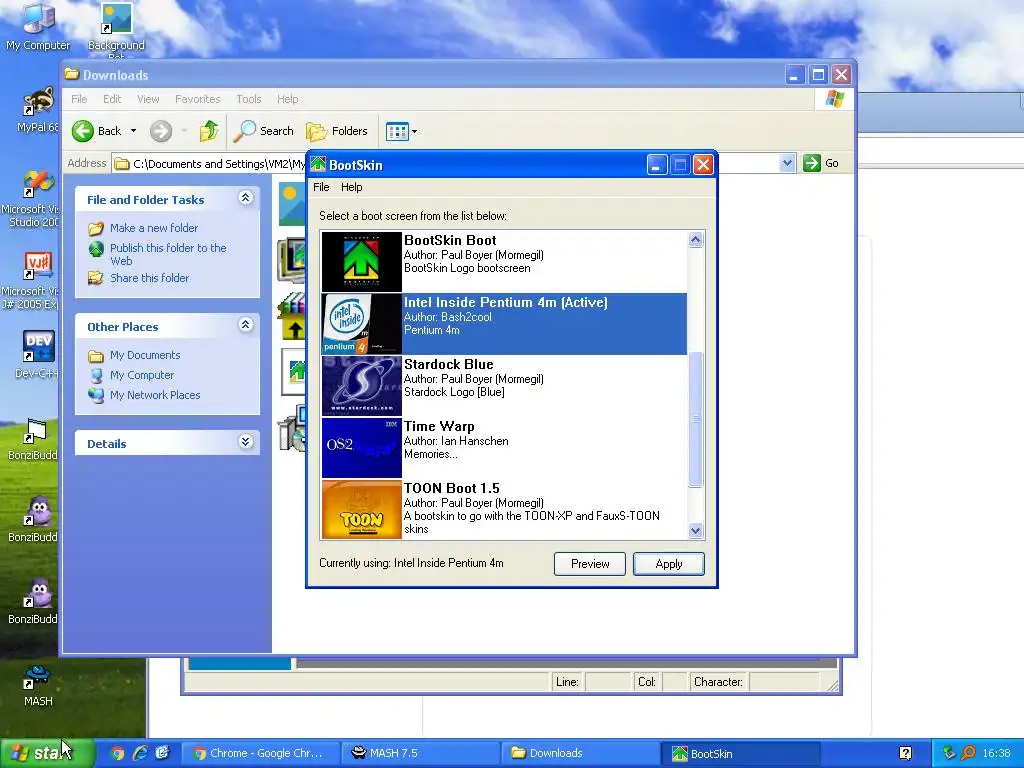1024x768 pixels.
Task: Choose the Stardock Blue boot screen
Action: click(x=504, y=385)
